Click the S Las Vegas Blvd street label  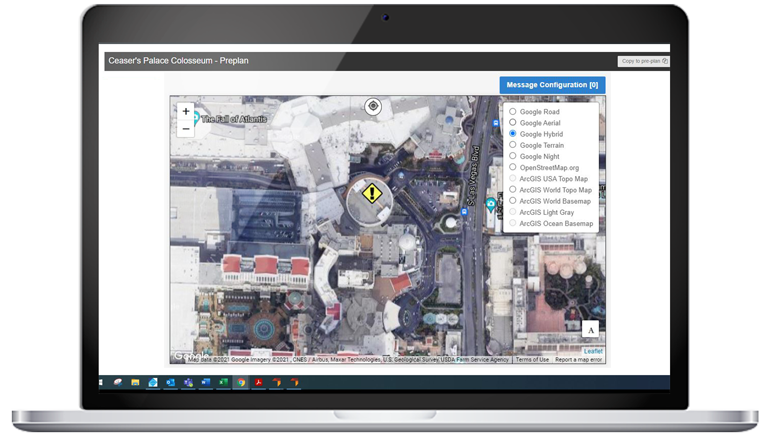(473, 176)
